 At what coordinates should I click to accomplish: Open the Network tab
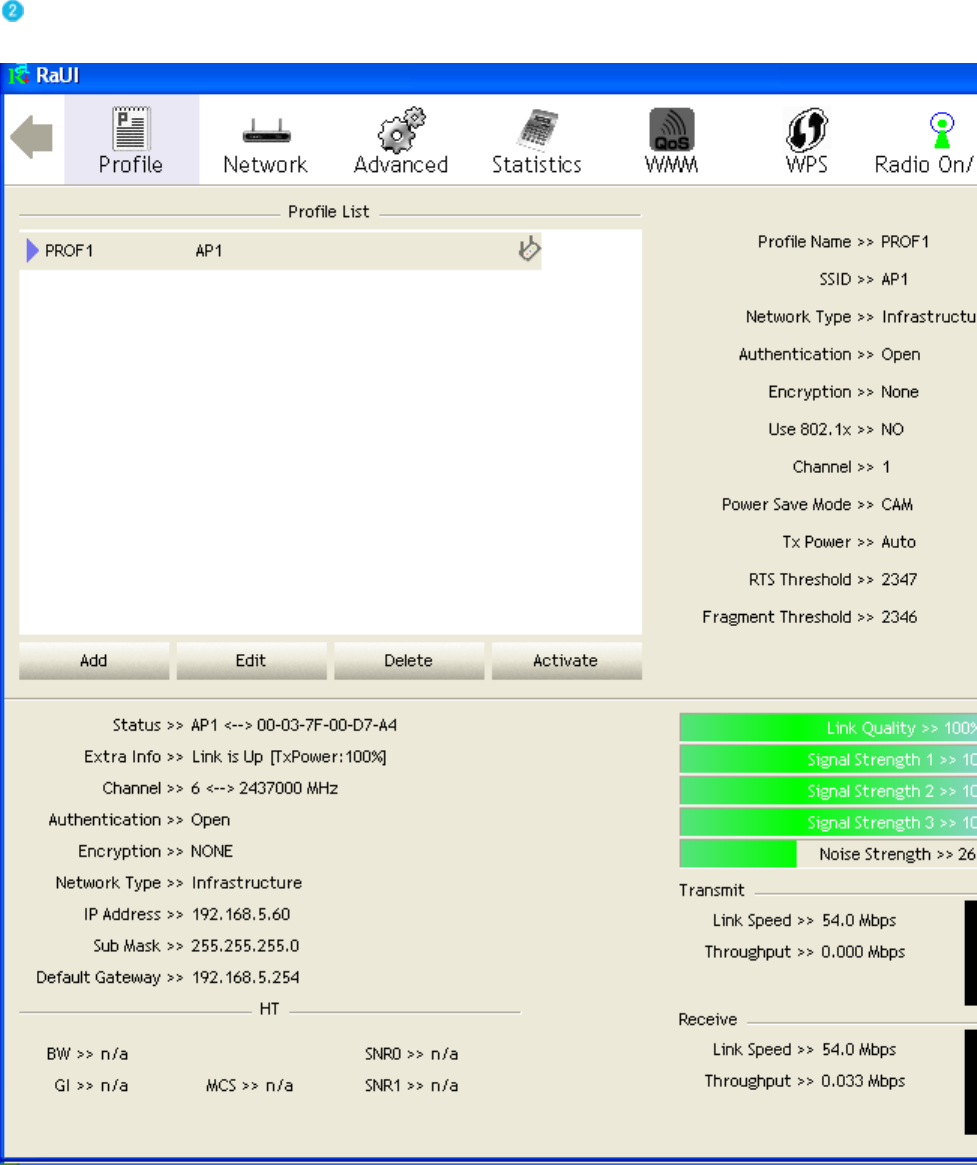tap(265, 140)
